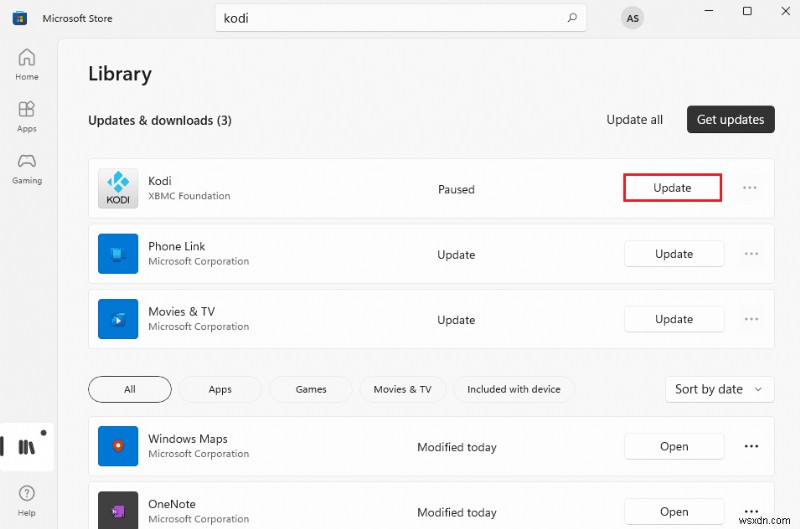800x529 pixels.
Task: Open the Library icon in sidebar
Action: pos(27,447)
